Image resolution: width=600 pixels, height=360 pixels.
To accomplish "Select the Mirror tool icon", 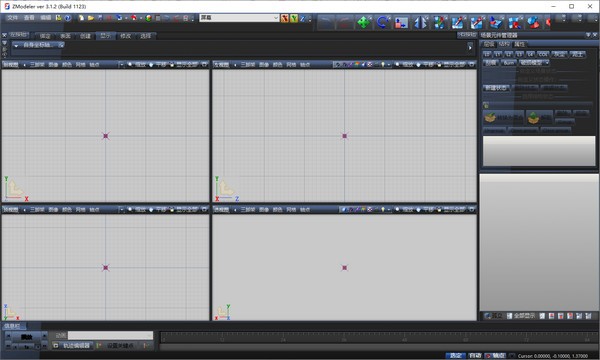I will (420, 22).
